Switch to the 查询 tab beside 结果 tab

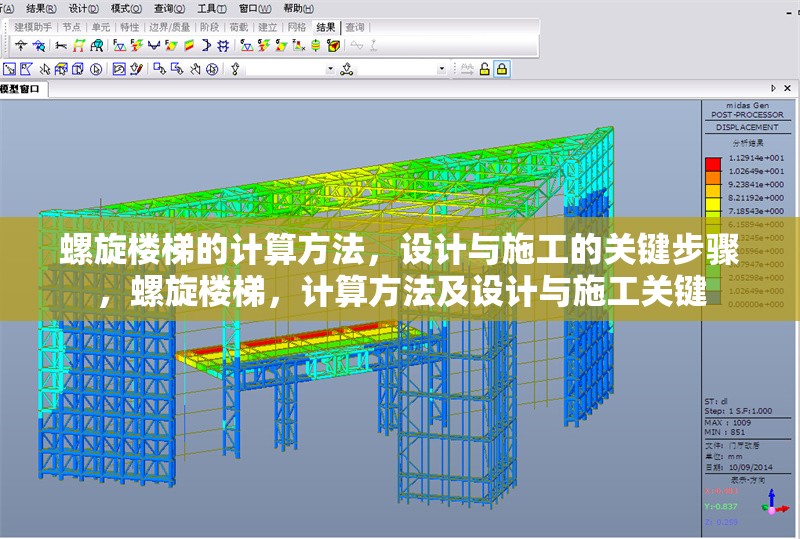(355, 27)
